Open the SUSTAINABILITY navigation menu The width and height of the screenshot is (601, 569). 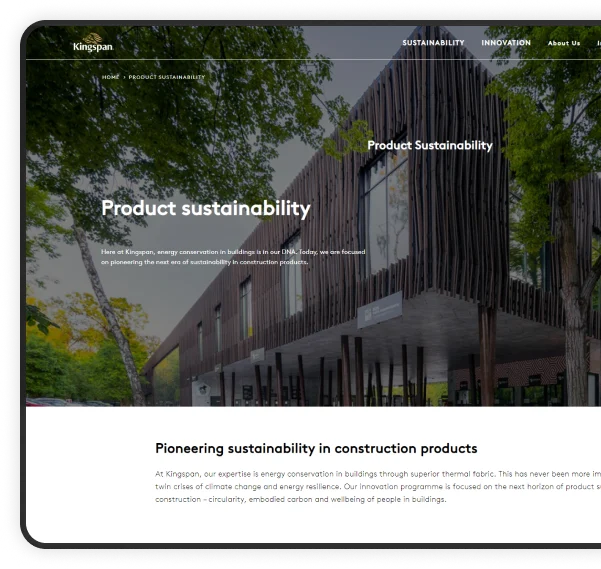pyautogui.click(x=433, y=43)
